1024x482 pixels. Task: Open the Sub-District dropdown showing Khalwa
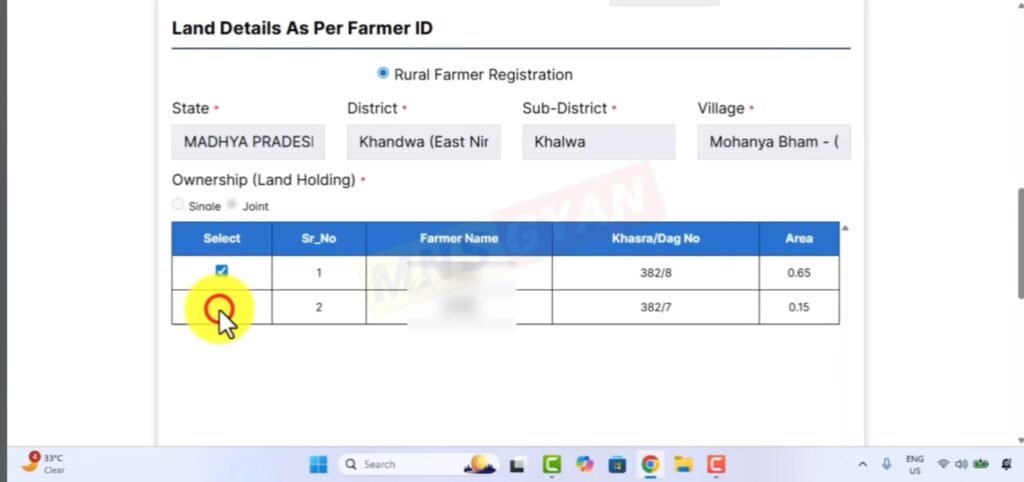(x=599, y=142)
